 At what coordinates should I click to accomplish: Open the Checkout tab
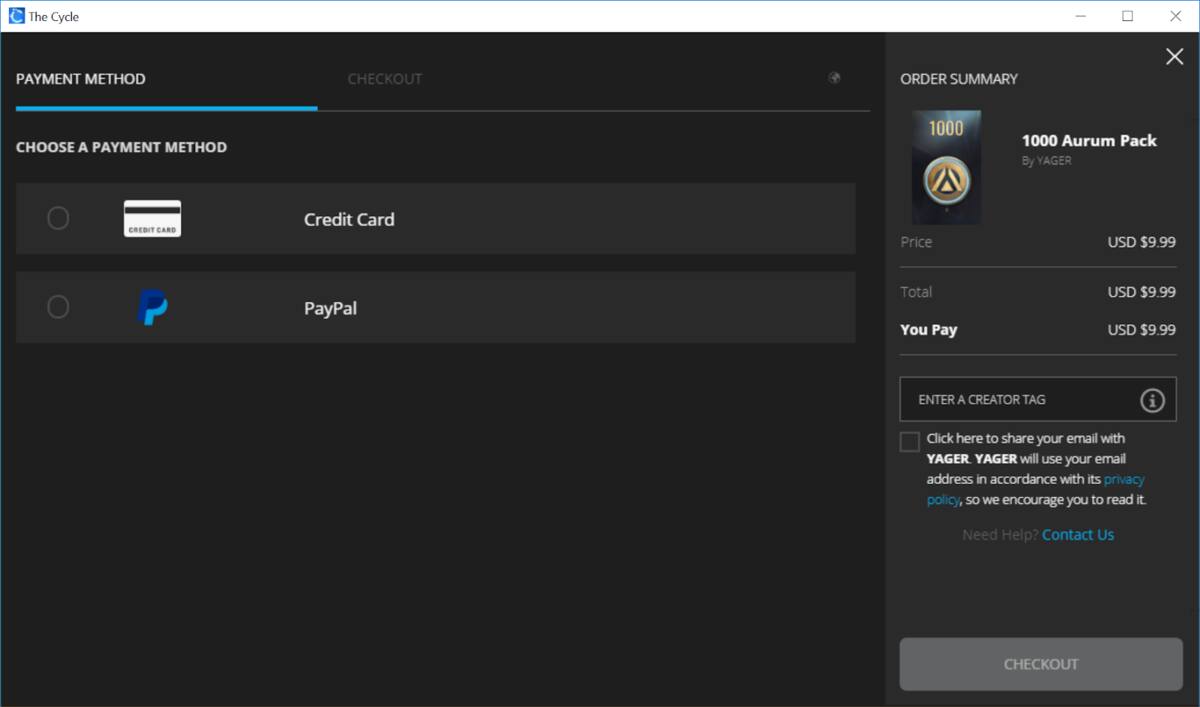pos(385,79)
